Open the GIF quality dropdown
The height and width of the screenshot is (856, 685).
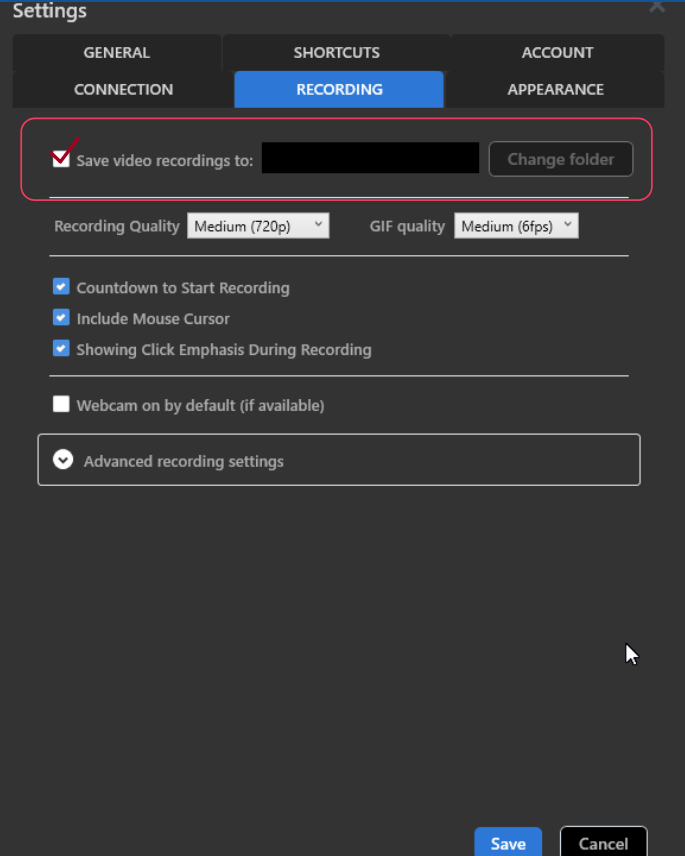pyautogui.click(x=516, y=225)
